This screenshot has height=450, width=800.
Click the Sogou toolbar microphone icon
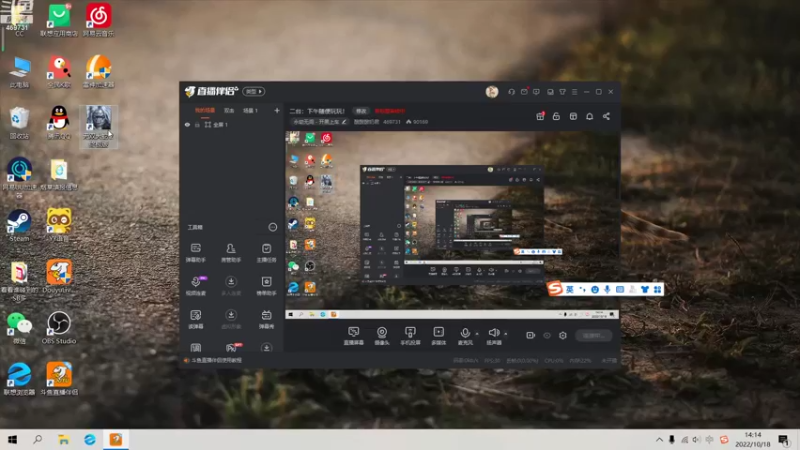[607, 289]
